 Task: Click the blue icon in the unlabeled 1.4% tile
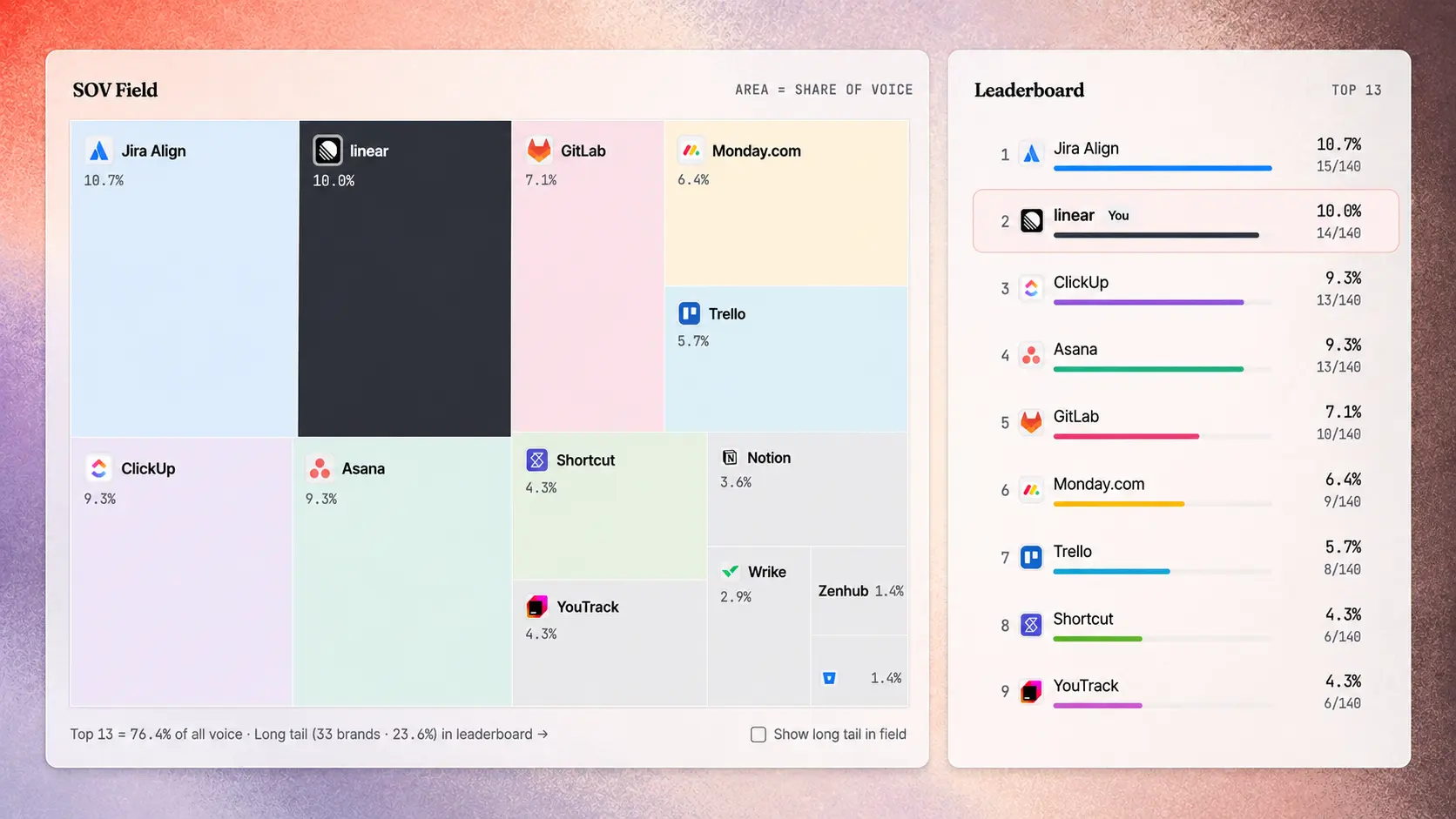pos(829,678)
